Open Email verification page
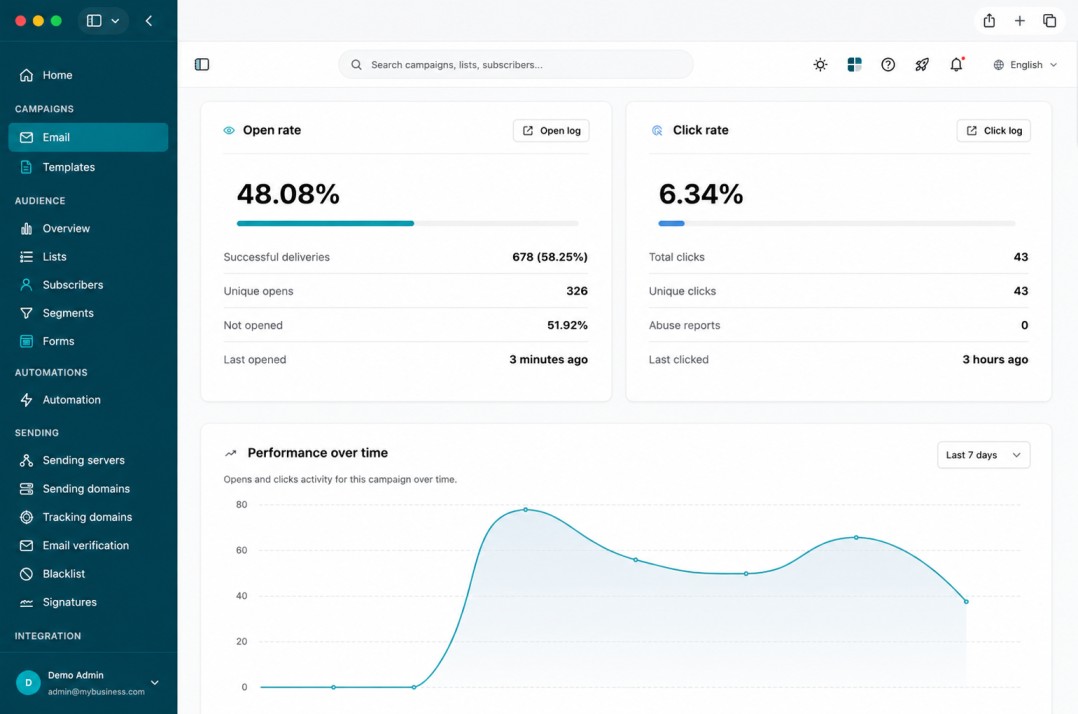The height and width of the screenshot is (714, 1078). [x=88, y=546]
